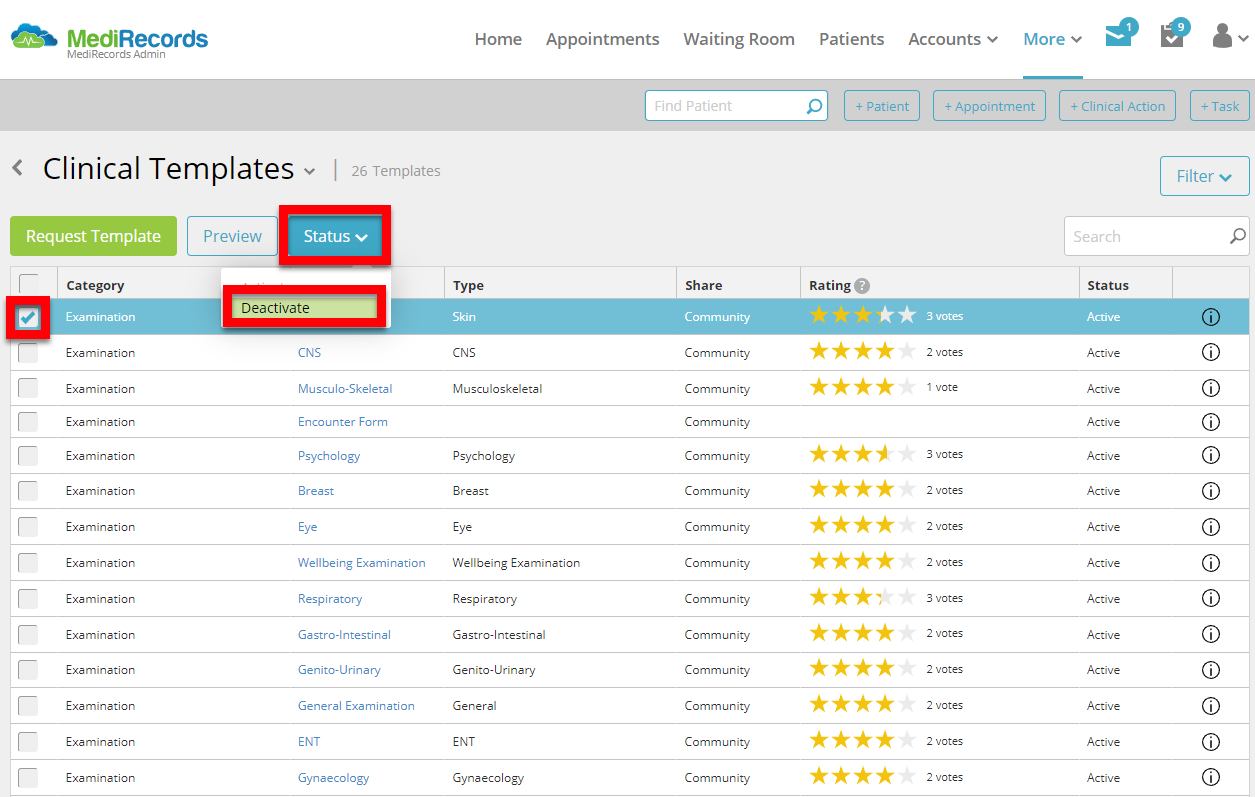The image size is (1255, 797).
Task: Open info icon for Musculo-Skeletal row
Action: coord(1210,389)
